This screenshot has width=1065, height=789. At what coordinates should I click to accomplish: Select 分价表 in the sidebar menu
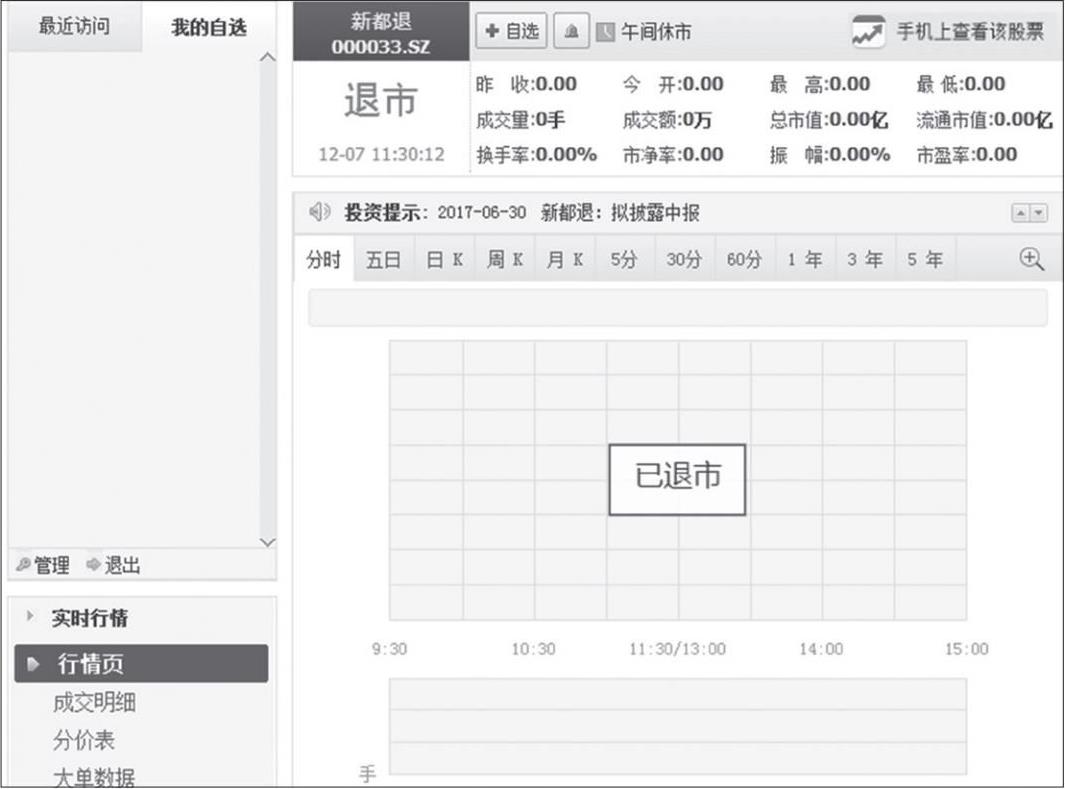(84, 740)
